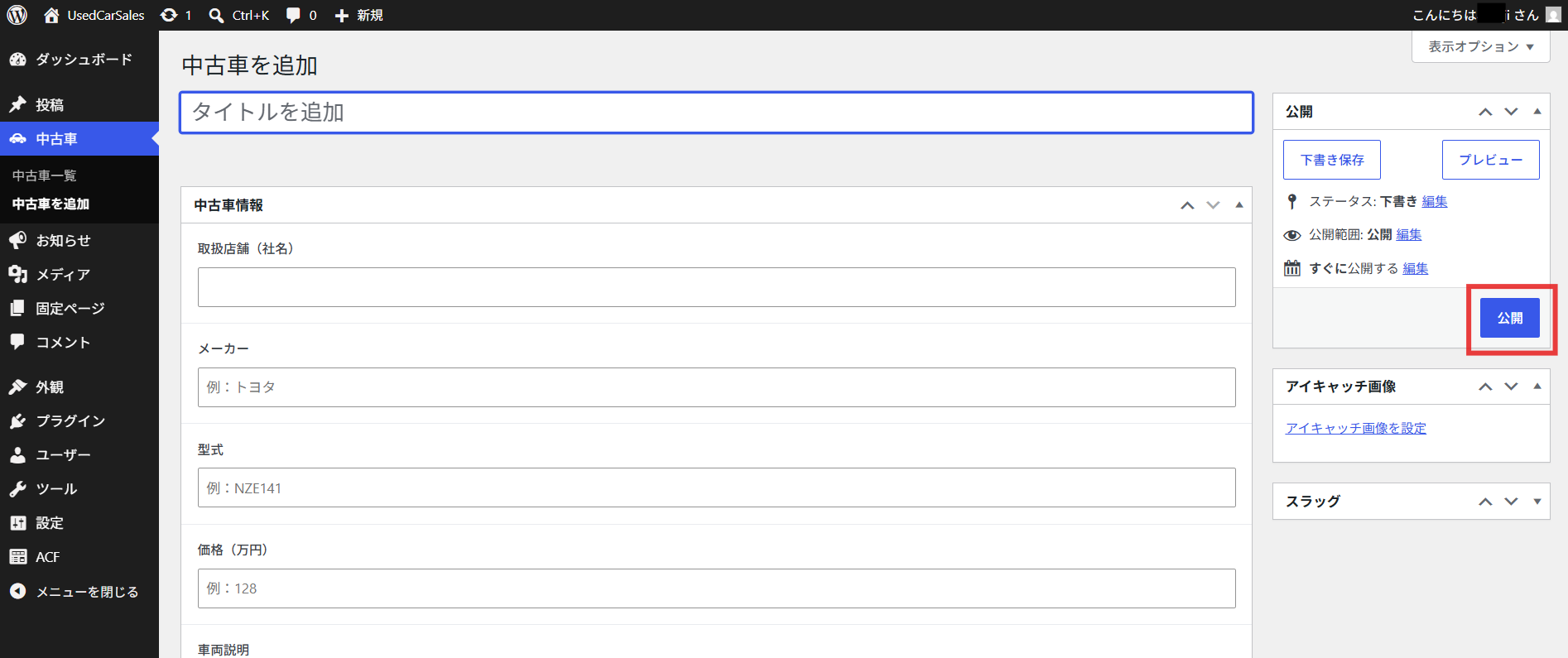Click the WordPress logo icon
The width and height of the screenshot is (1568, 658).
tap(17, 15)
